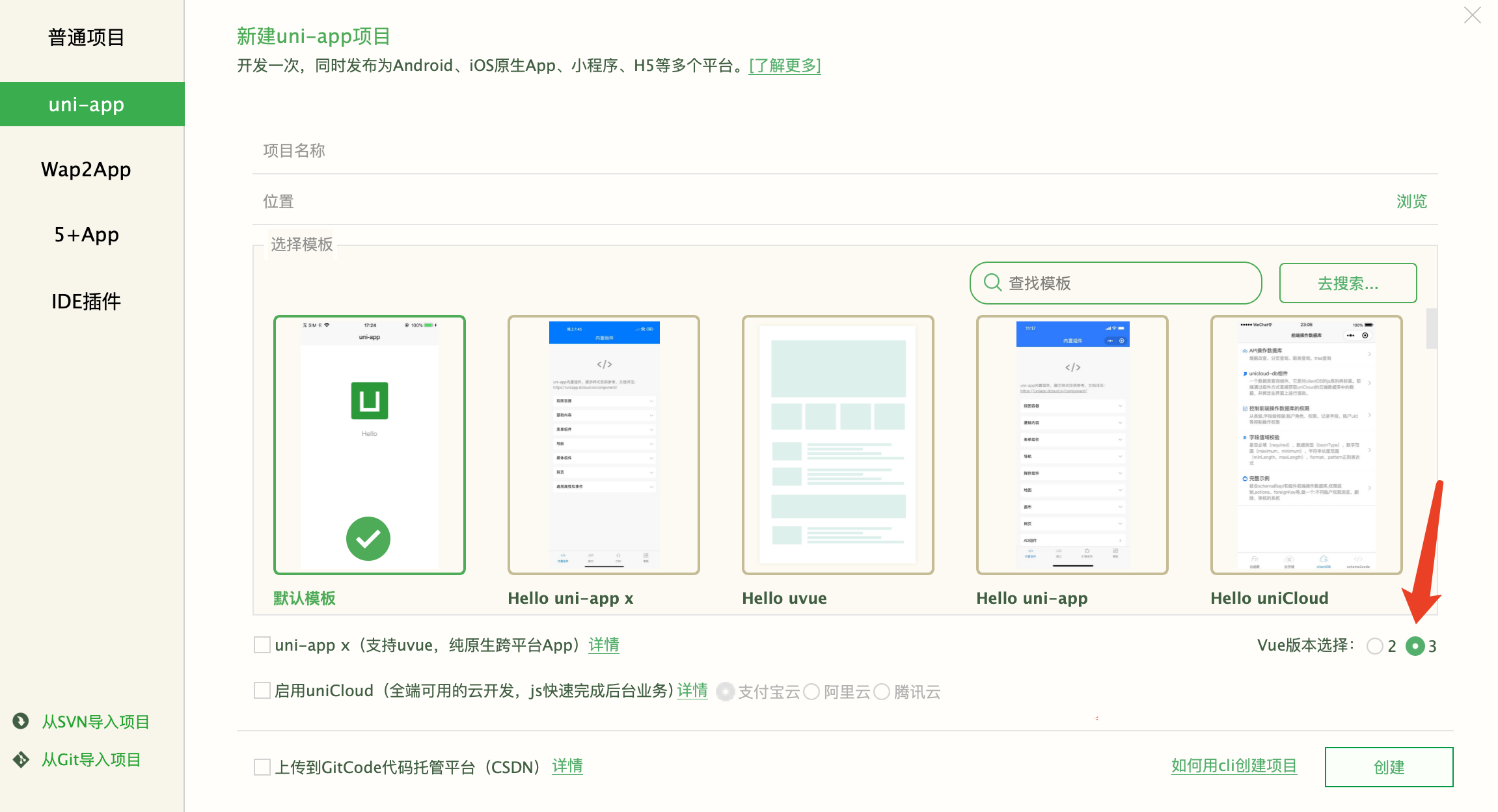
Task: Click the green checkmark on default template
Action: click(368, 538)
